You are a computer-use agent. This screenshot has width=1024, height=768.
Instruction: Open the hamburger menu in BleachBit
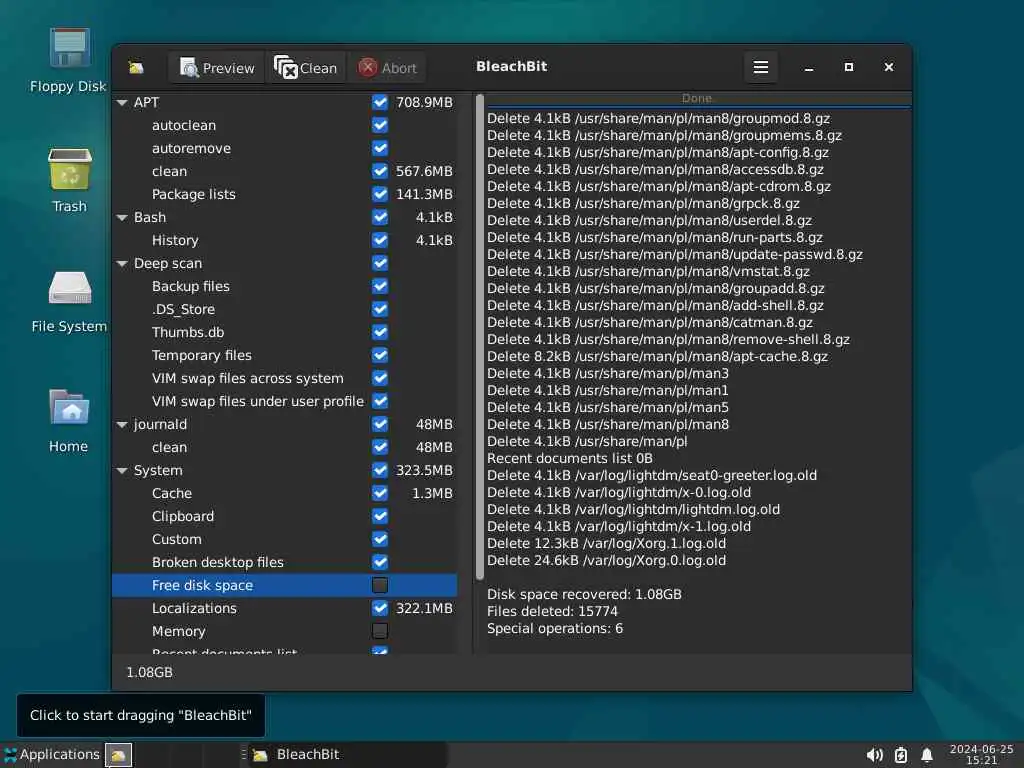tap(760, 67)
